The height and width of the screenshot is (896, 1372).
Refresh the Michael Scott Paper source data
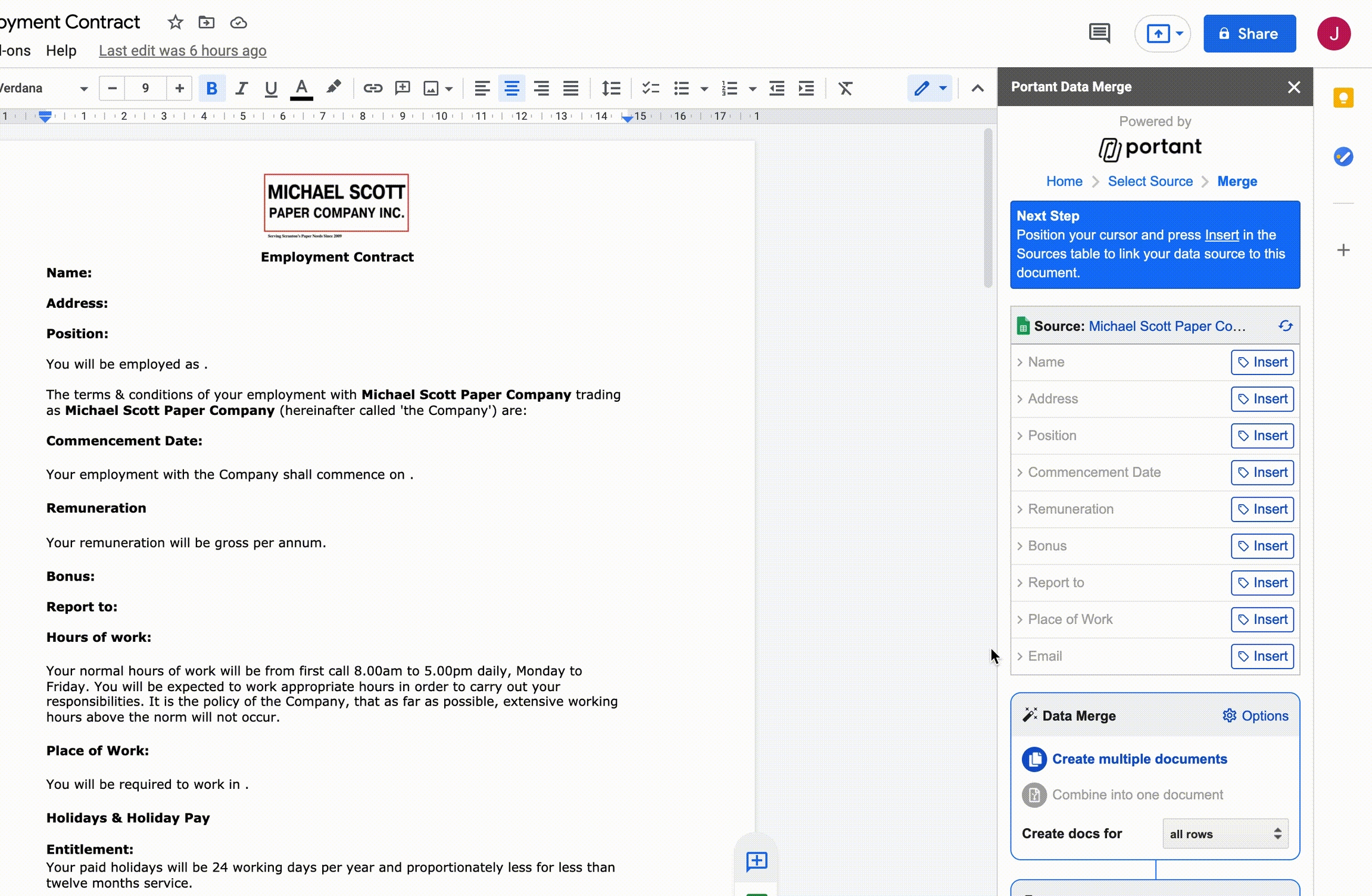[1286, 326]
